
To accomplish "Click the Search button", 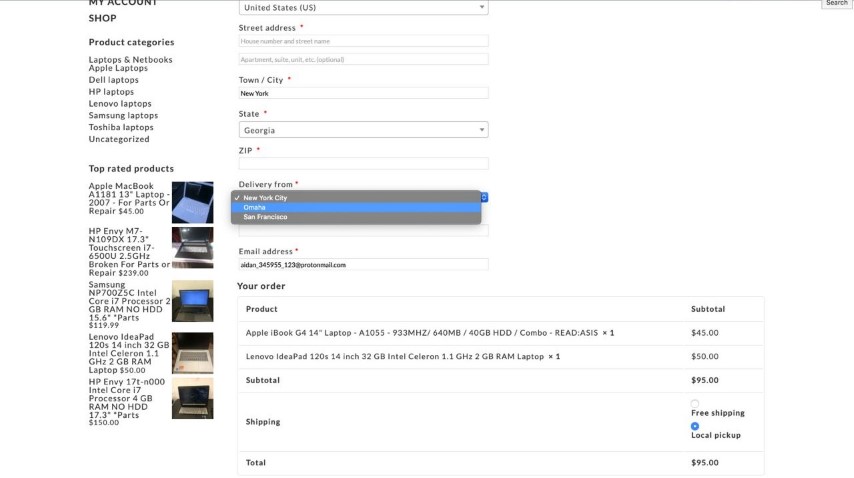I will tap(837, 3).
